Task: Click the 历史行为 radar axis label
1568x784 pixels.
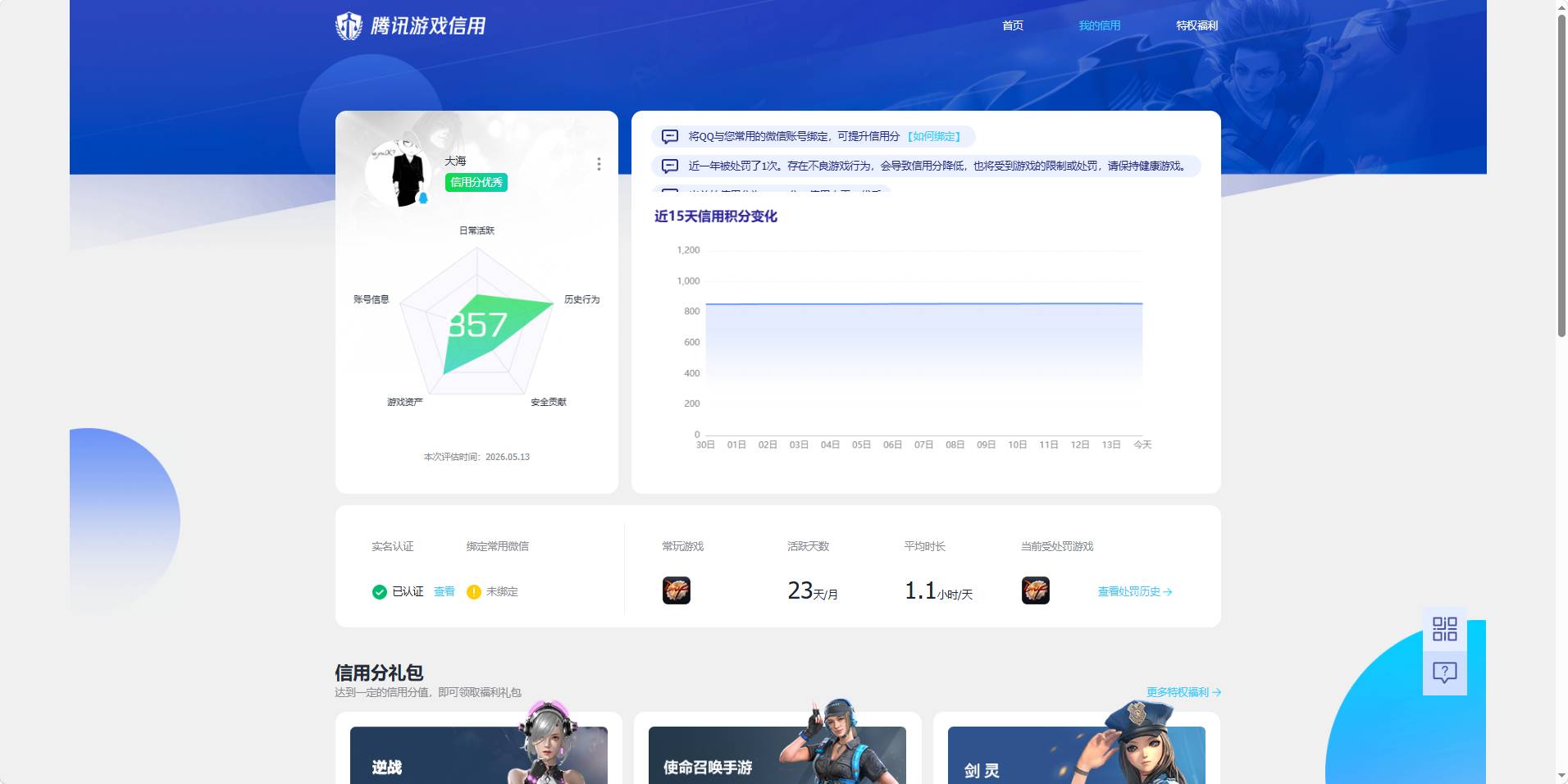Action: click(581, 299)
